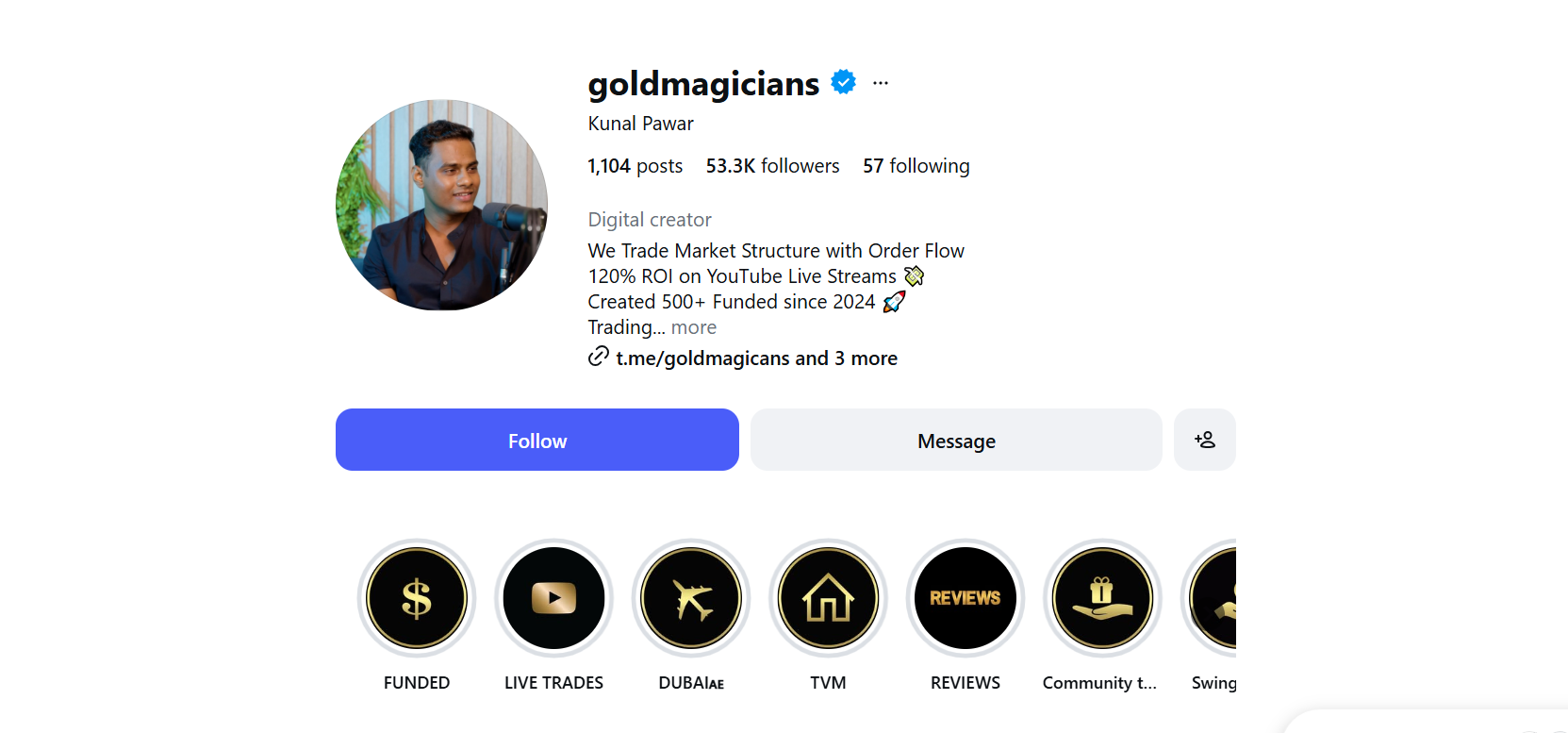Viewport: 1568px width, 733px height.
Task: Click the verified blue checkmark badge
Action: pyautogui.click(x=844, y=82)
